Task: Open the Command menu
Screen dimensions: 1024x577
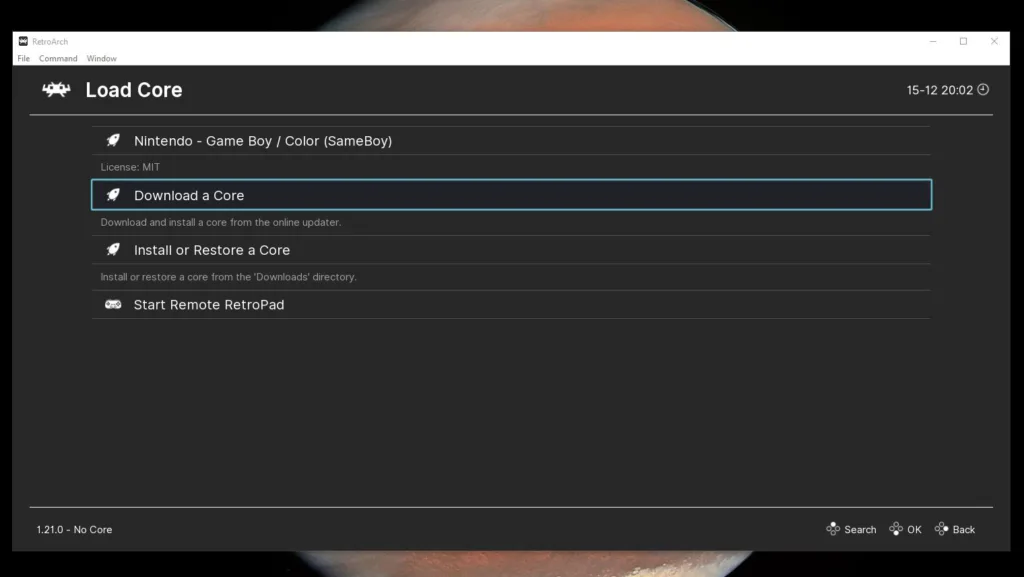Action: point(58,58)
